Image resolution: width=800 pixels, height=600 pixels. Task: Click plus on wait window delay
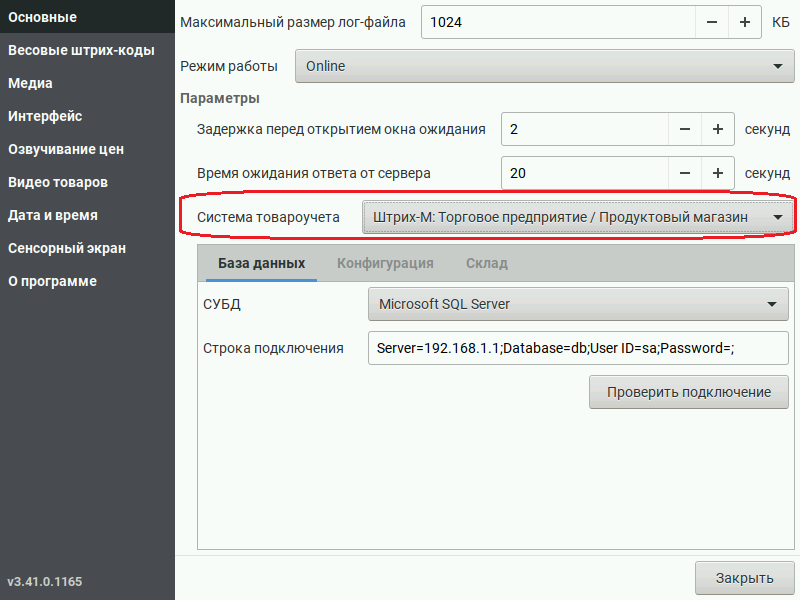718,129
